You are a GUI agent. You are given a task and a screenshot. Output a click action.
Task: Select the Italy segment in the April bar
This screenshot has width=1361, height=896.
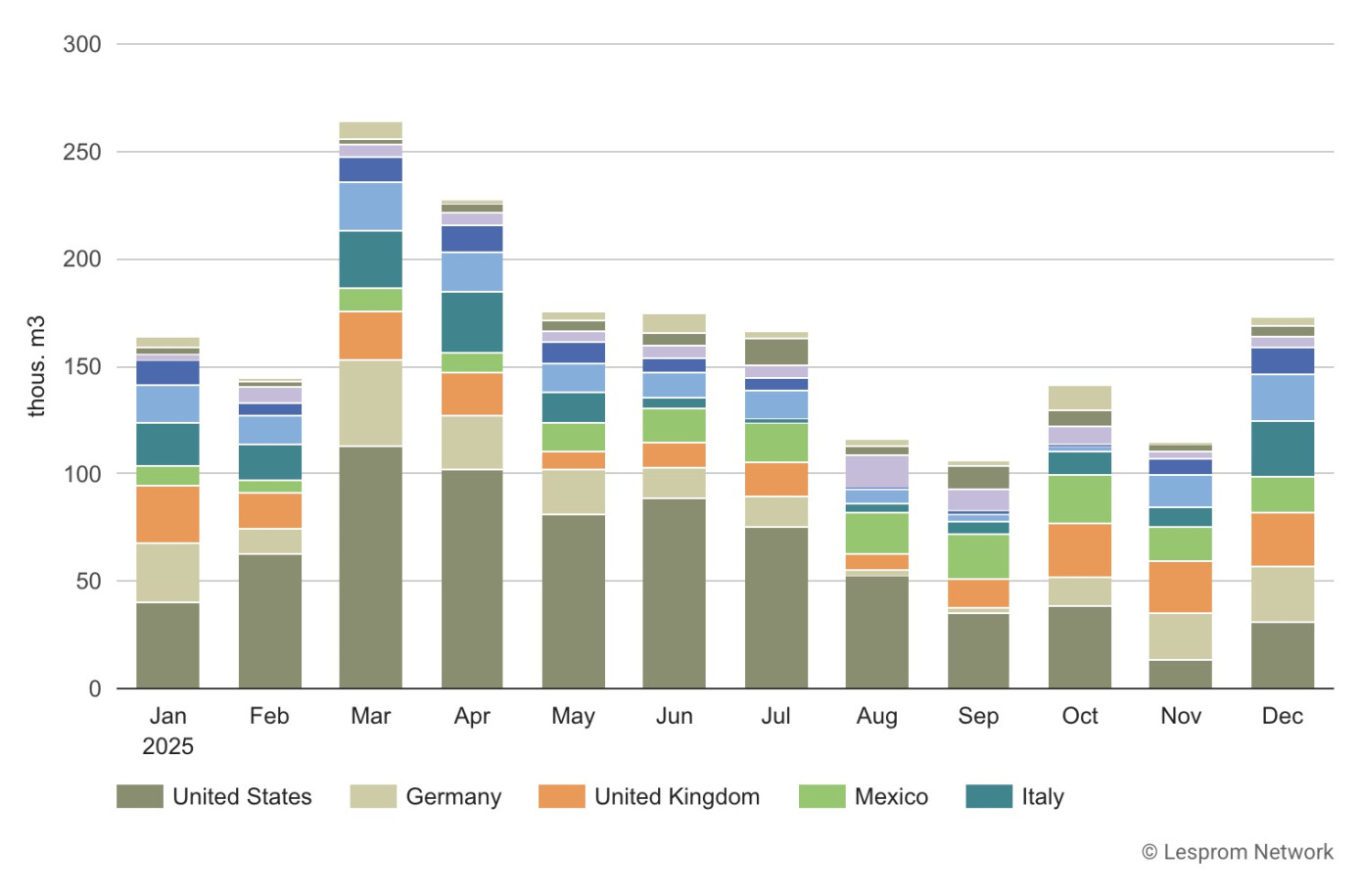(472, 321)
